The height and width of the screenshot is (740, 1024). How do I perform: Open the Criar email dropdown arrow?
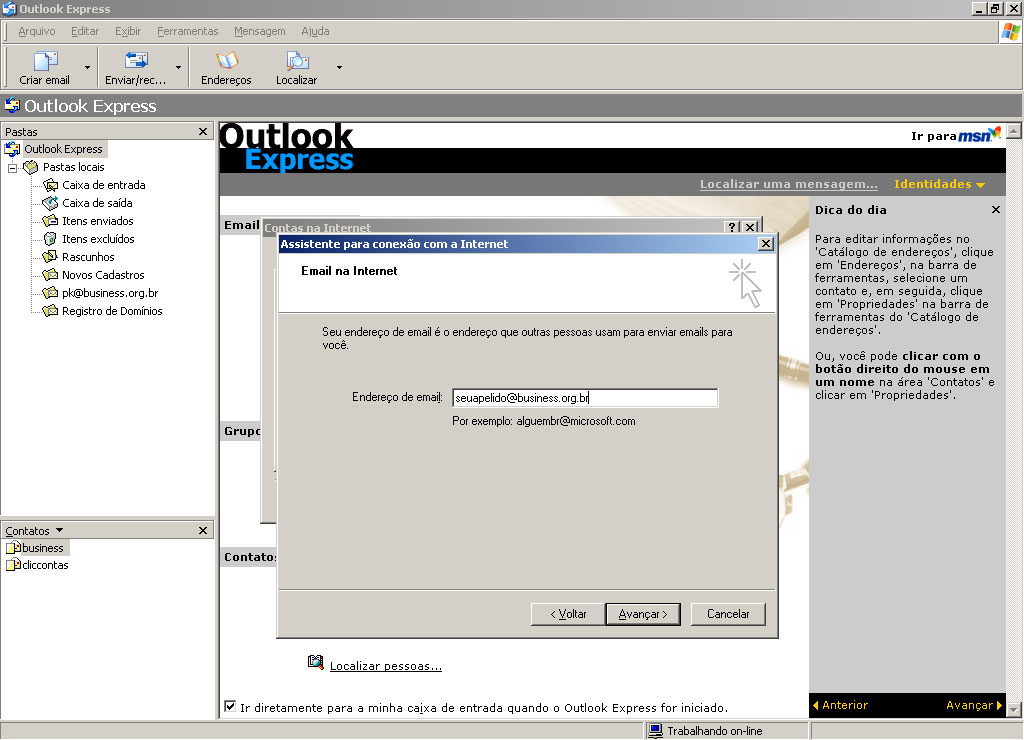88,67
